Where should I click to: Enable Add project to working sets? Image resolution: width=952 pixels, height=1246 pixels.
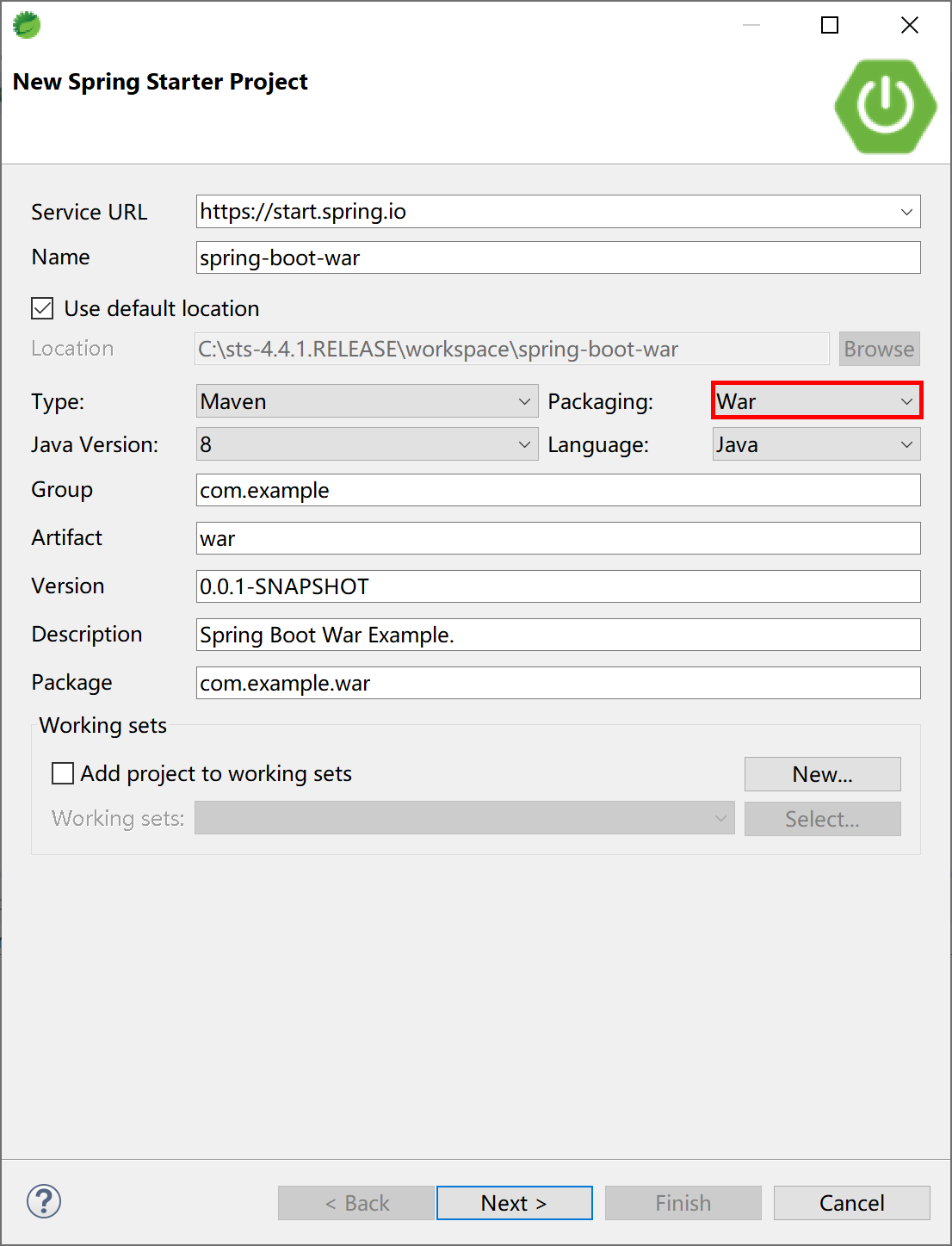(63, 773)
